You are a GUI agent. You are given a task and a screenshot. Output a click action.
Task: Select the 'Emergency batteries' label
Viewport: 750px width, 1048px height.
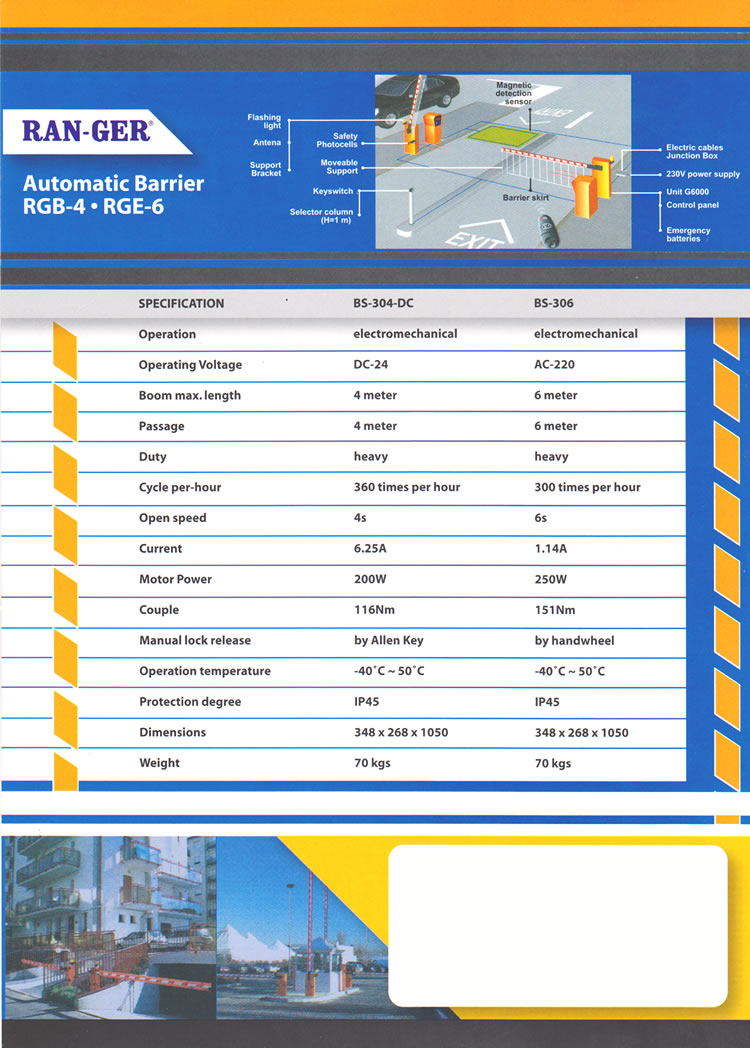(x=688, y=234)
